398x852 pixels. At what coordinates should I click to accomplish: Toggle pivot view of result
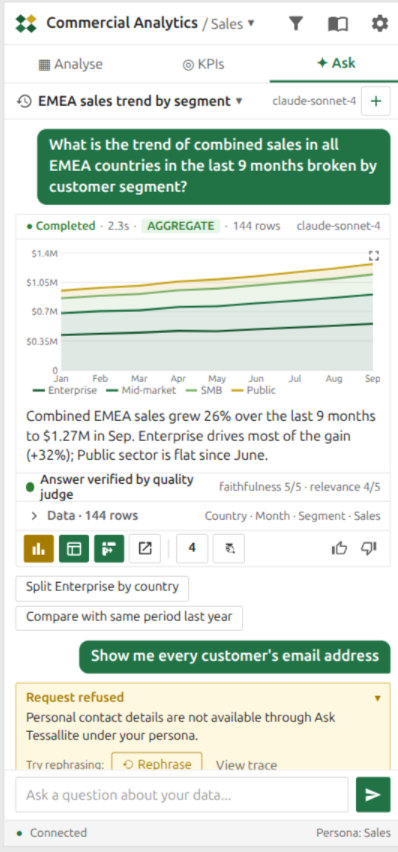[109, 549]
